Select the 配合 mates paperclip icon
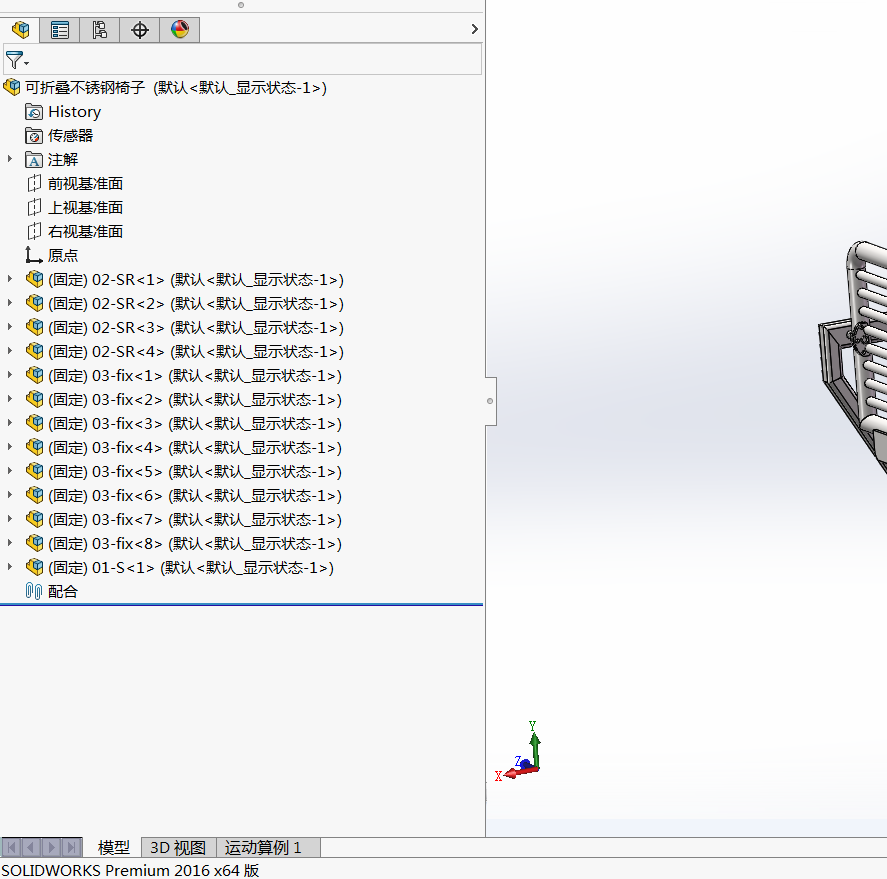 point(34,592)
